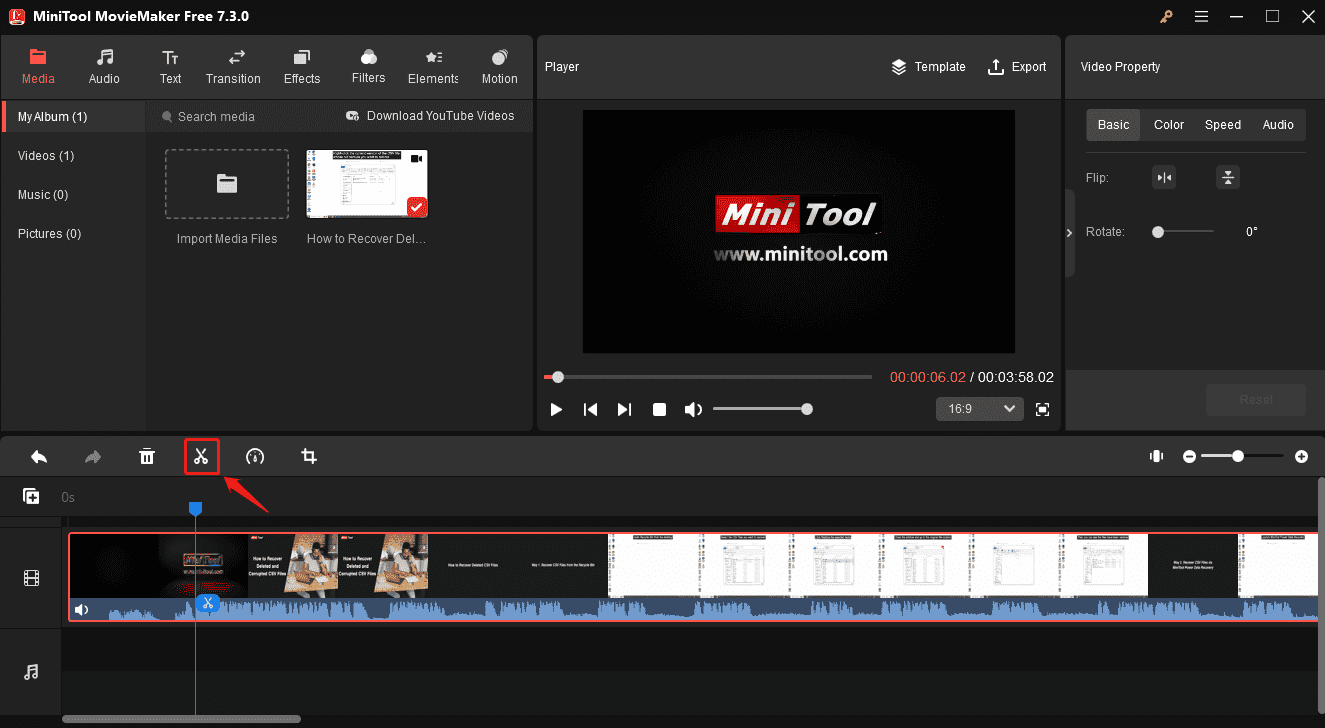Open the Effects tab
The height and width of the screenshot is (728, 1325).
302,67
